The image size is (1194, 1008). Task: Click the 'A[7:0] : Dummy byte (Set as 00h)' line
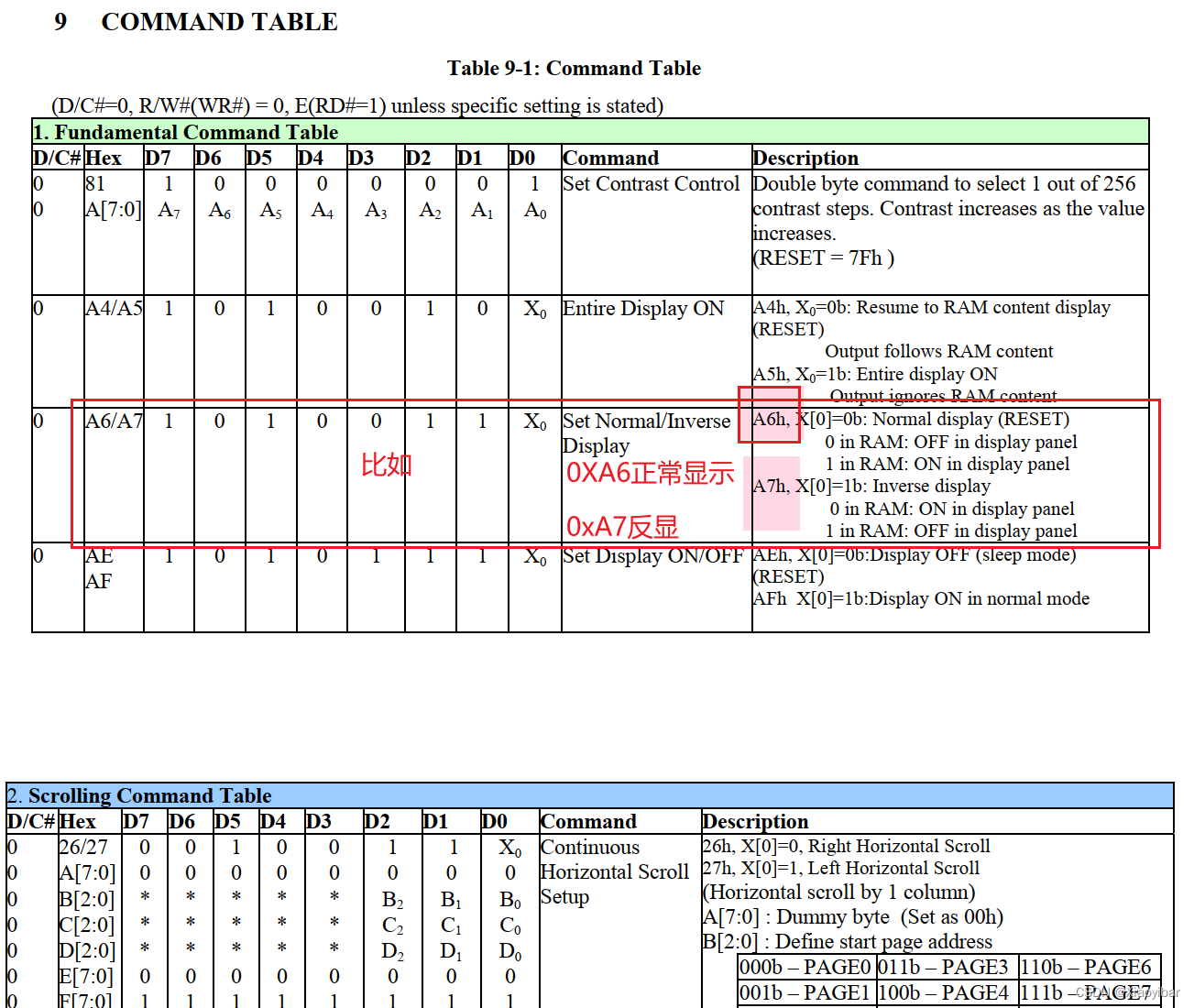coord(853,917)
